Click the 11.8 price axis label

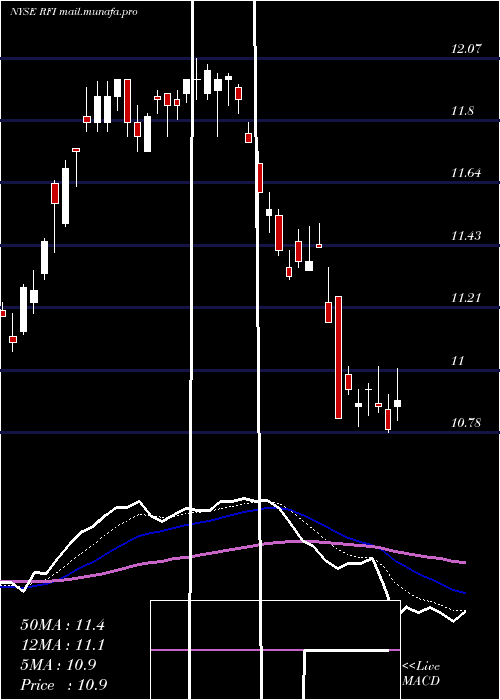coord(462,111)
